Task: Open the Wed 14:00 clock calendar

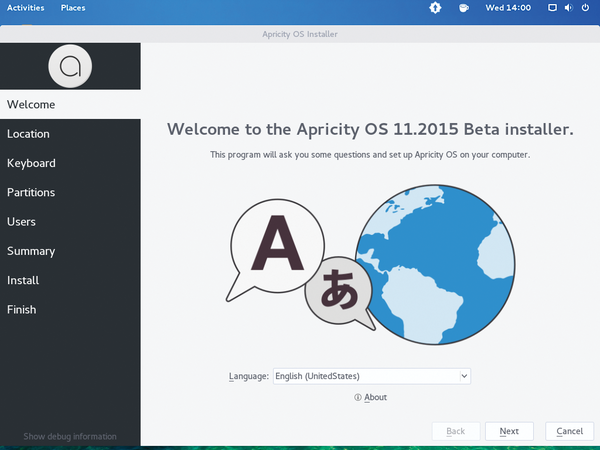Action: click(508, 8)
